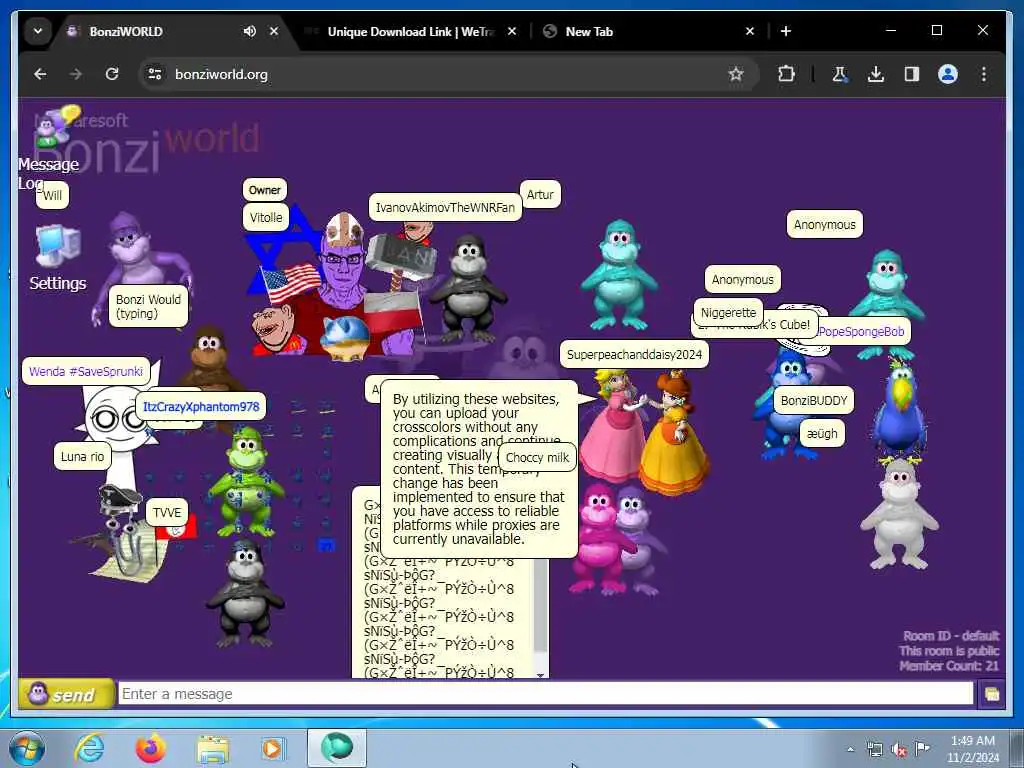
Task: Open the Downloads icon
Action: pos(876,74)
